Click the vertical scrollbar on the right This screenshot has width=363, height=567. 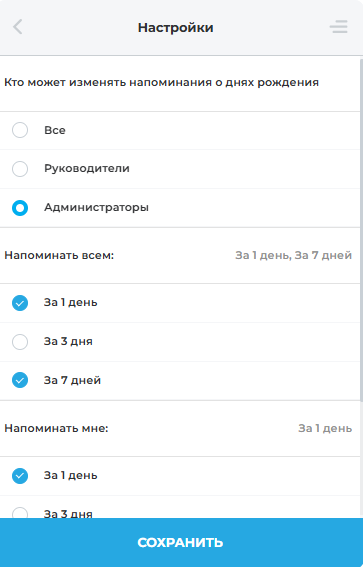(x=361, y=230)
